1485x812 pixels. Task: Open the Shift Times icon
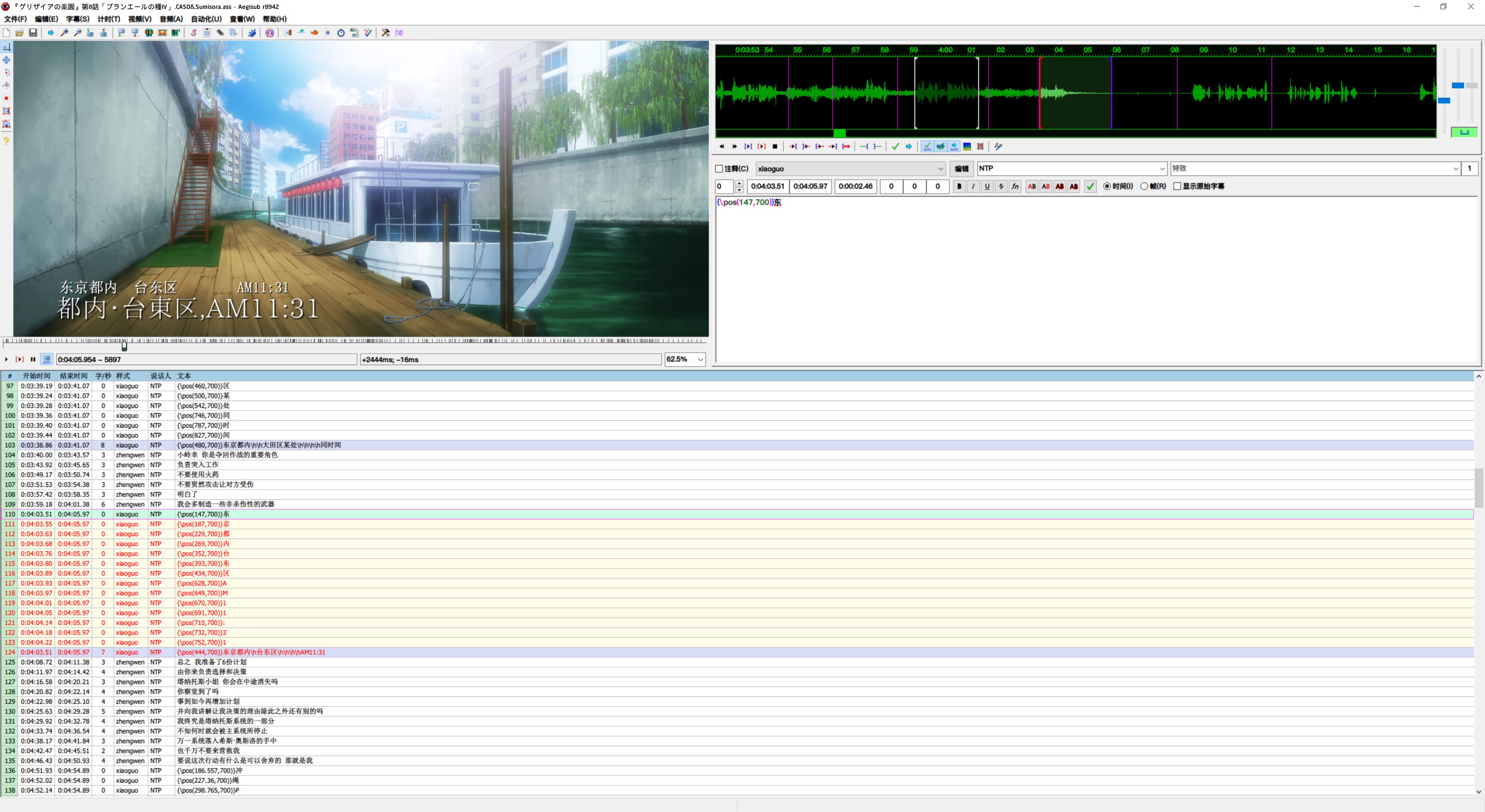point(288,33)
